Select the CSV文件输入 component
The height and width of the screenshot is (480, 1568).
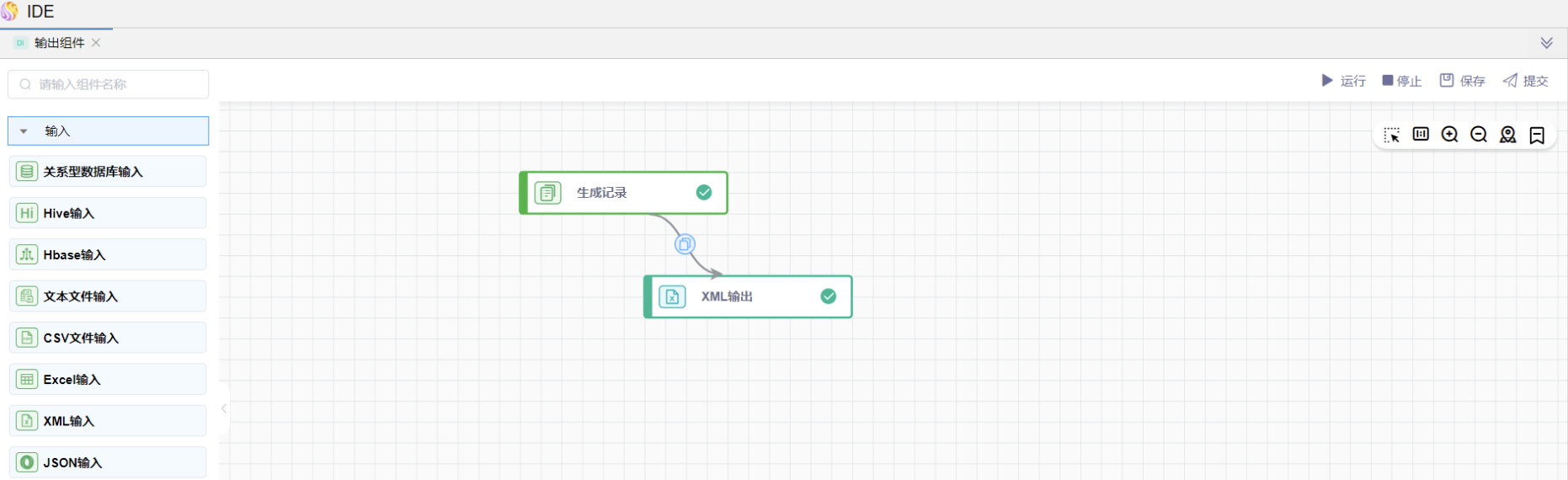point(108,338)
